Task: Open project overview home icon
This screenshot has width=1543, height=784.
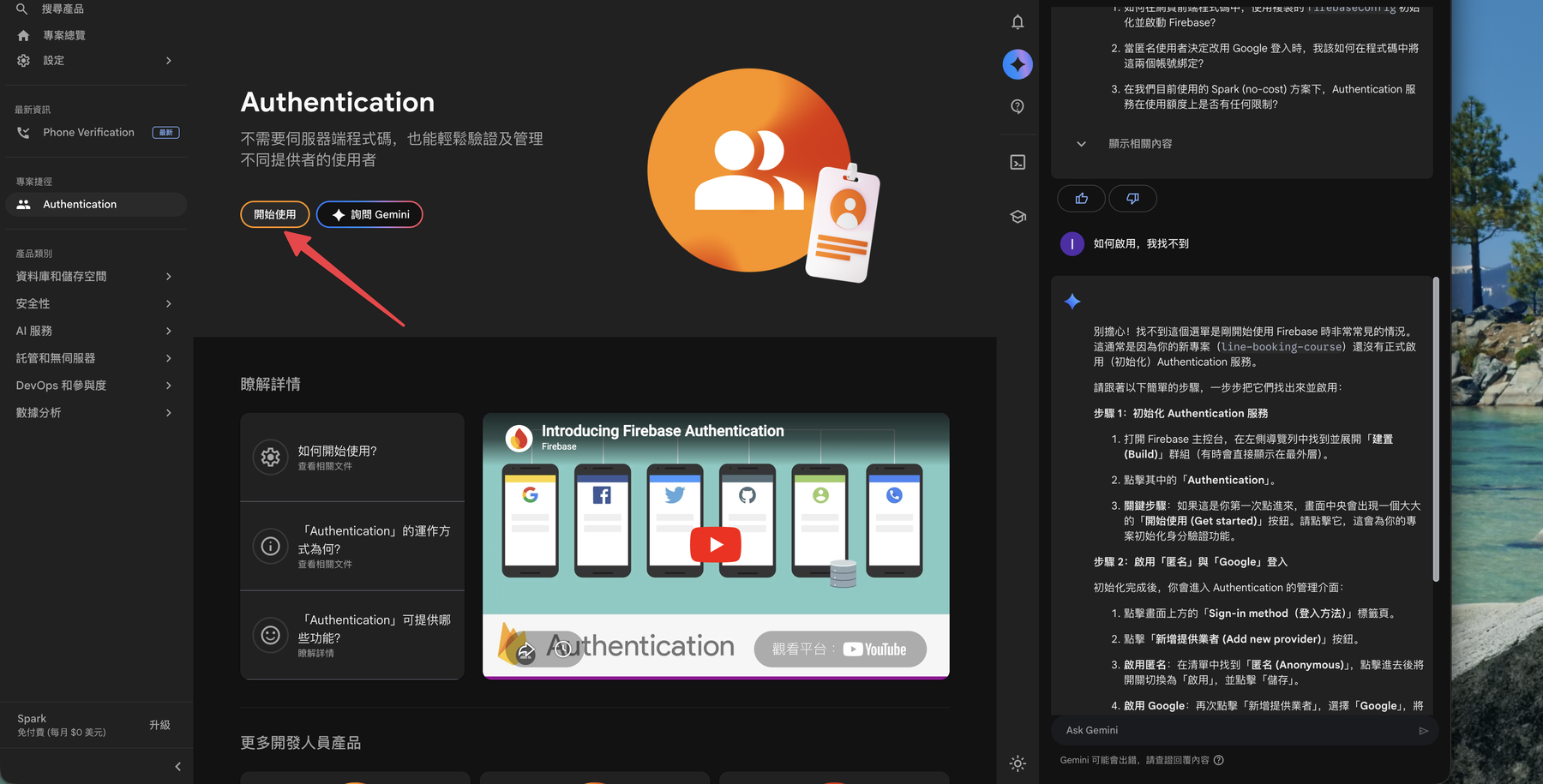Action: [23, 35]
